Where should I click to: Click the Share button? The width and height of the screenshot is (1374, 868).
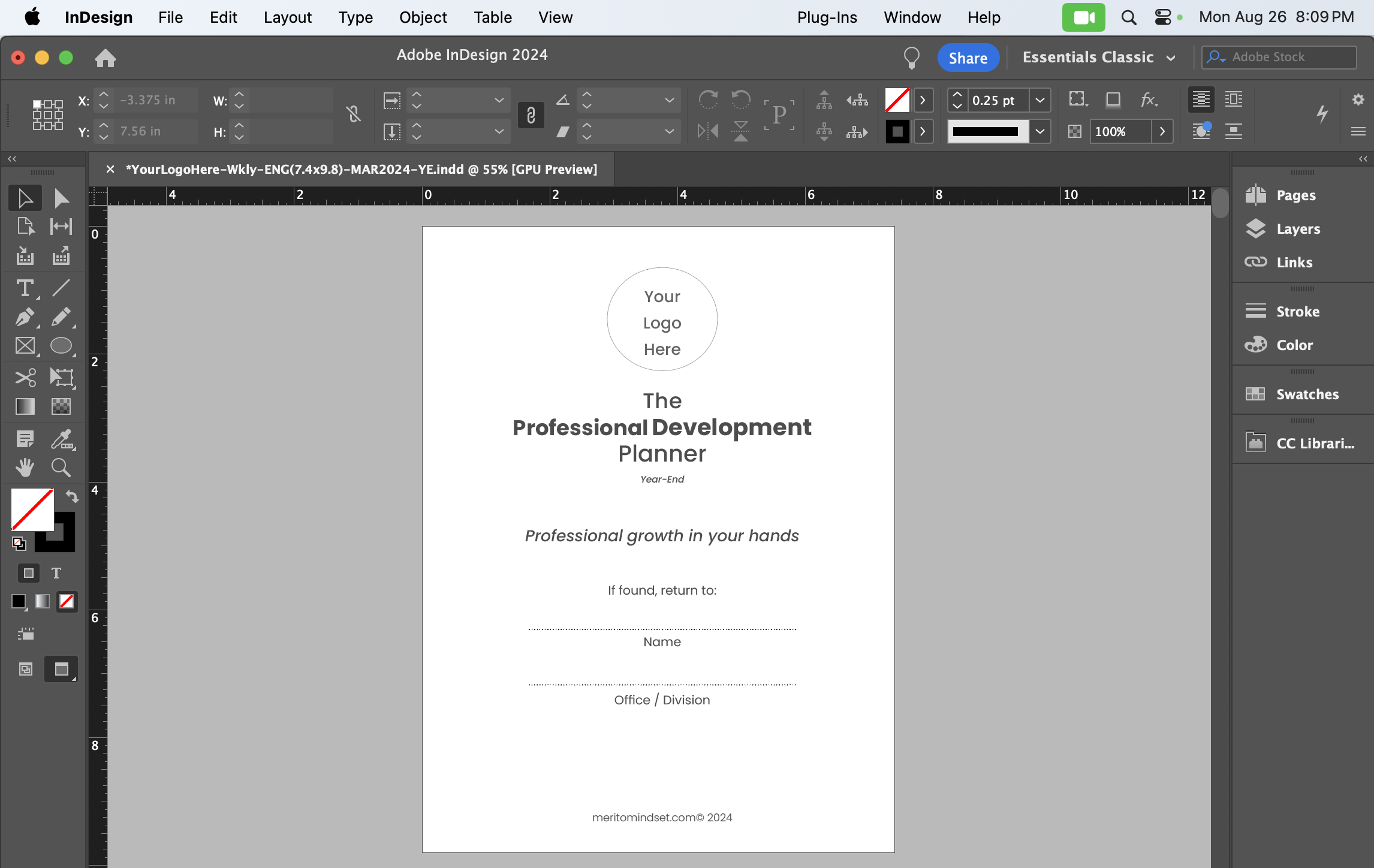click(968, 58)
